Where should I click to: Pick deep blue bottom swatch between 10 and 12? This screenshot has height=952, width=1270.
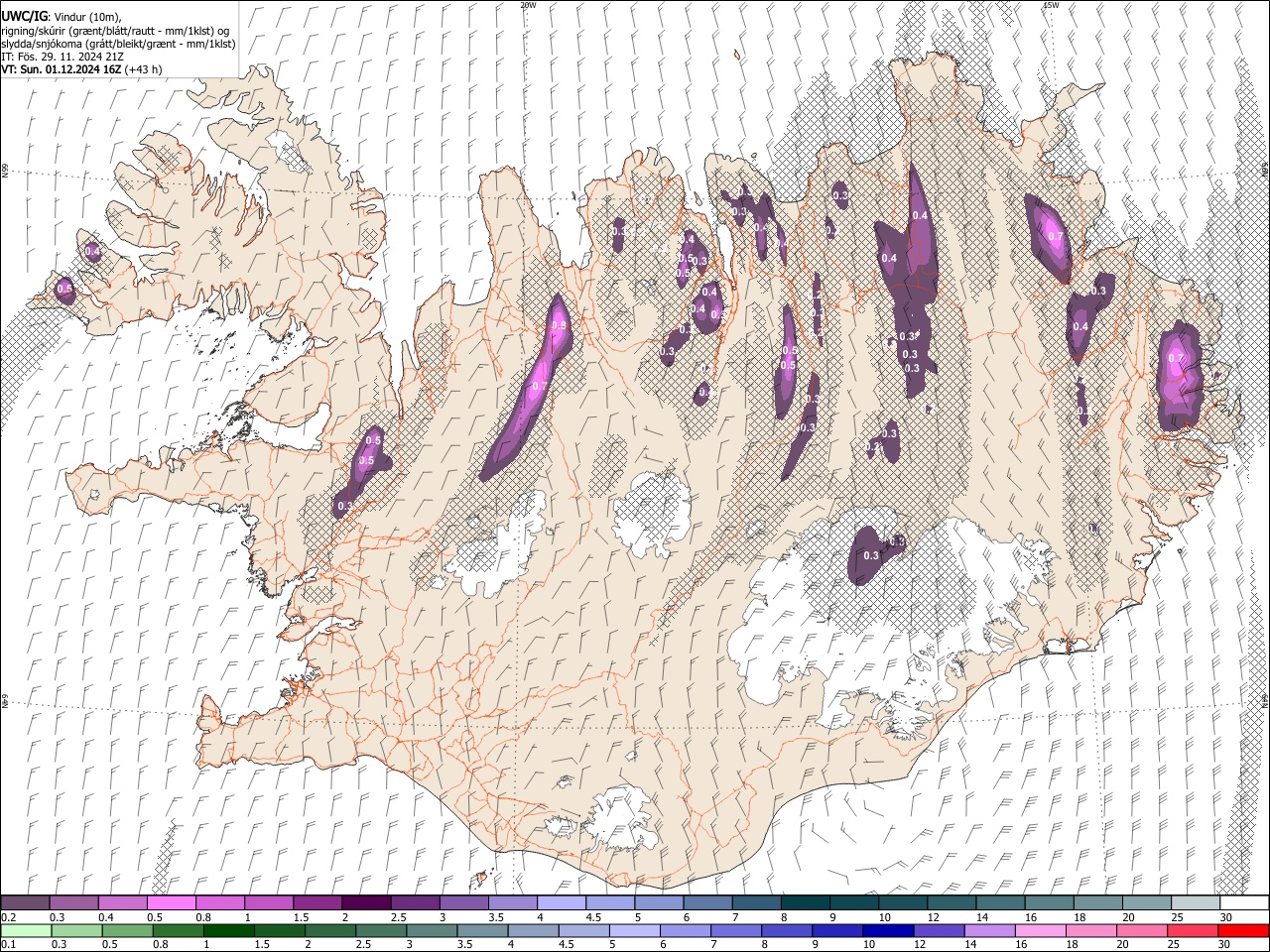pyautogui.click(x=888, y=930)
